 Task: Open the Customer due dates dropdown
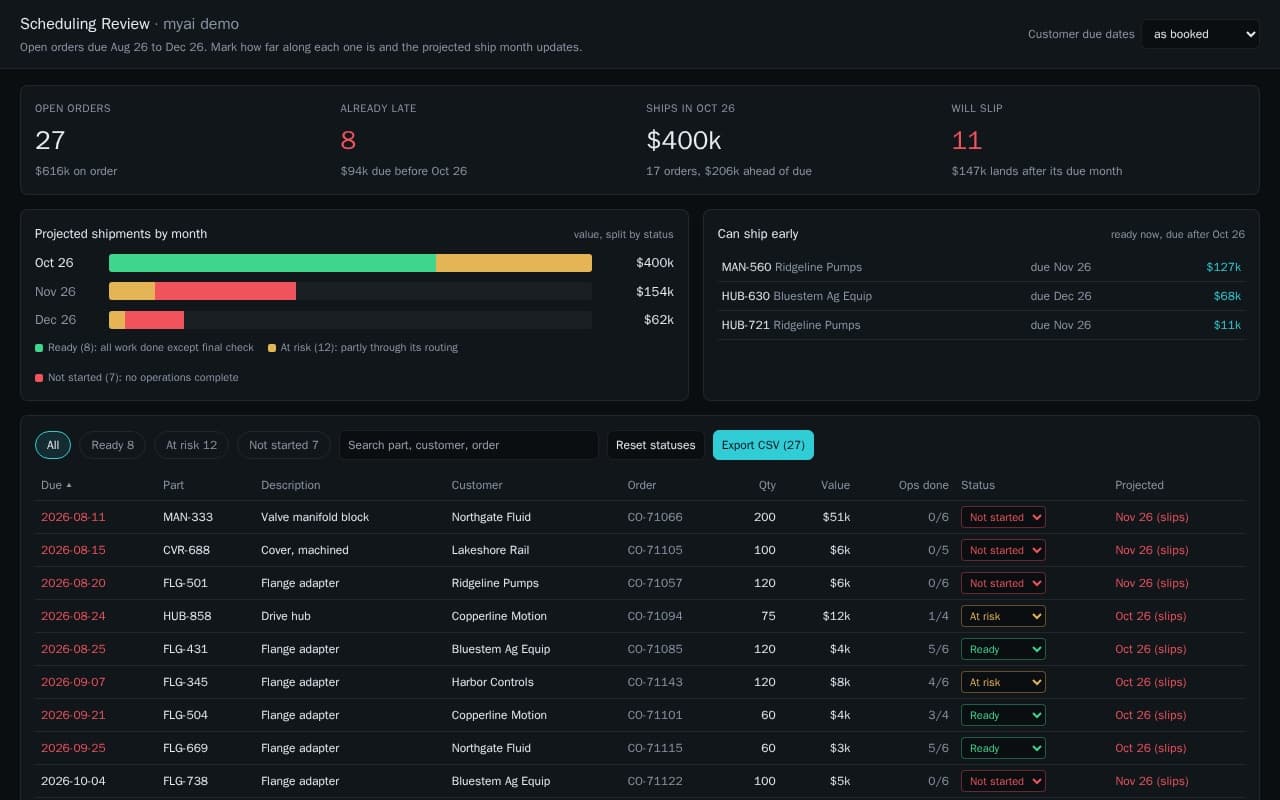(1200, 34)
